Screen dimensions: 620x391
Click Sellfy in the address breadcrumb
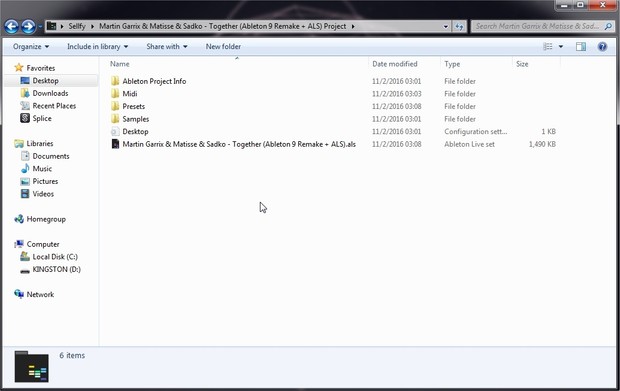77,26
